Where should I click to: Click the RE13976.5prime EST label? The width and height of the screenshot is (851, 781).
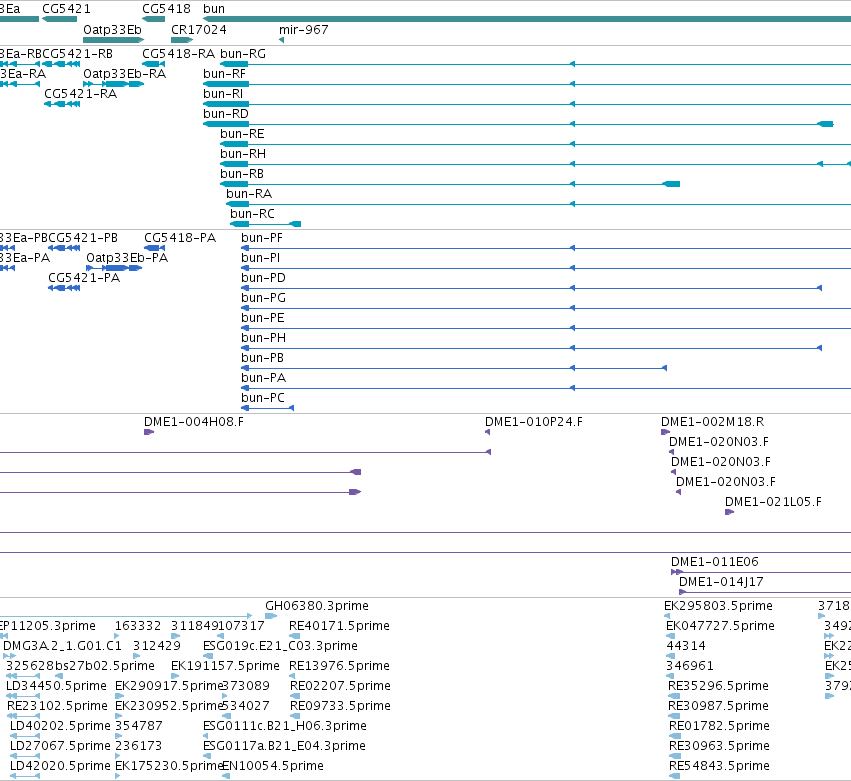click(339, 666)
